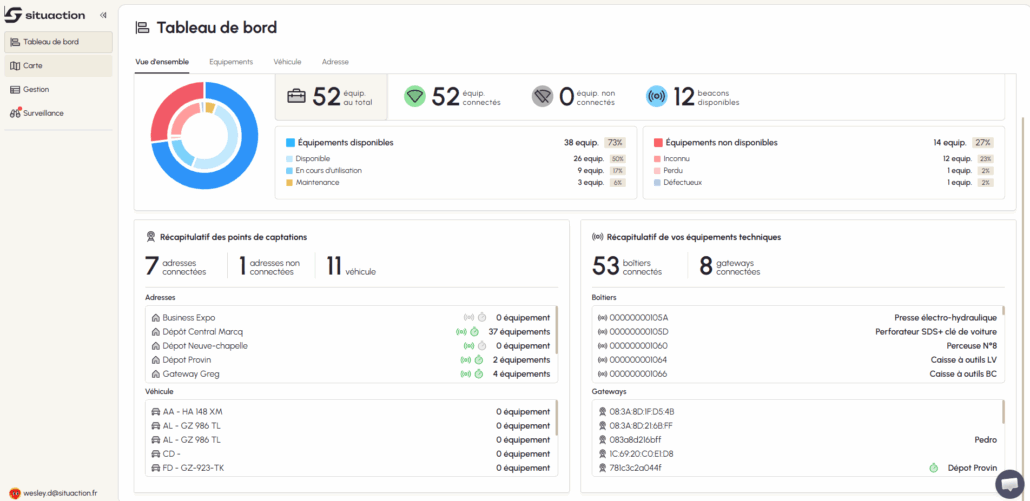
Task: Click signal icon beside boîtier 000000001066
Action: click(602, 374)
